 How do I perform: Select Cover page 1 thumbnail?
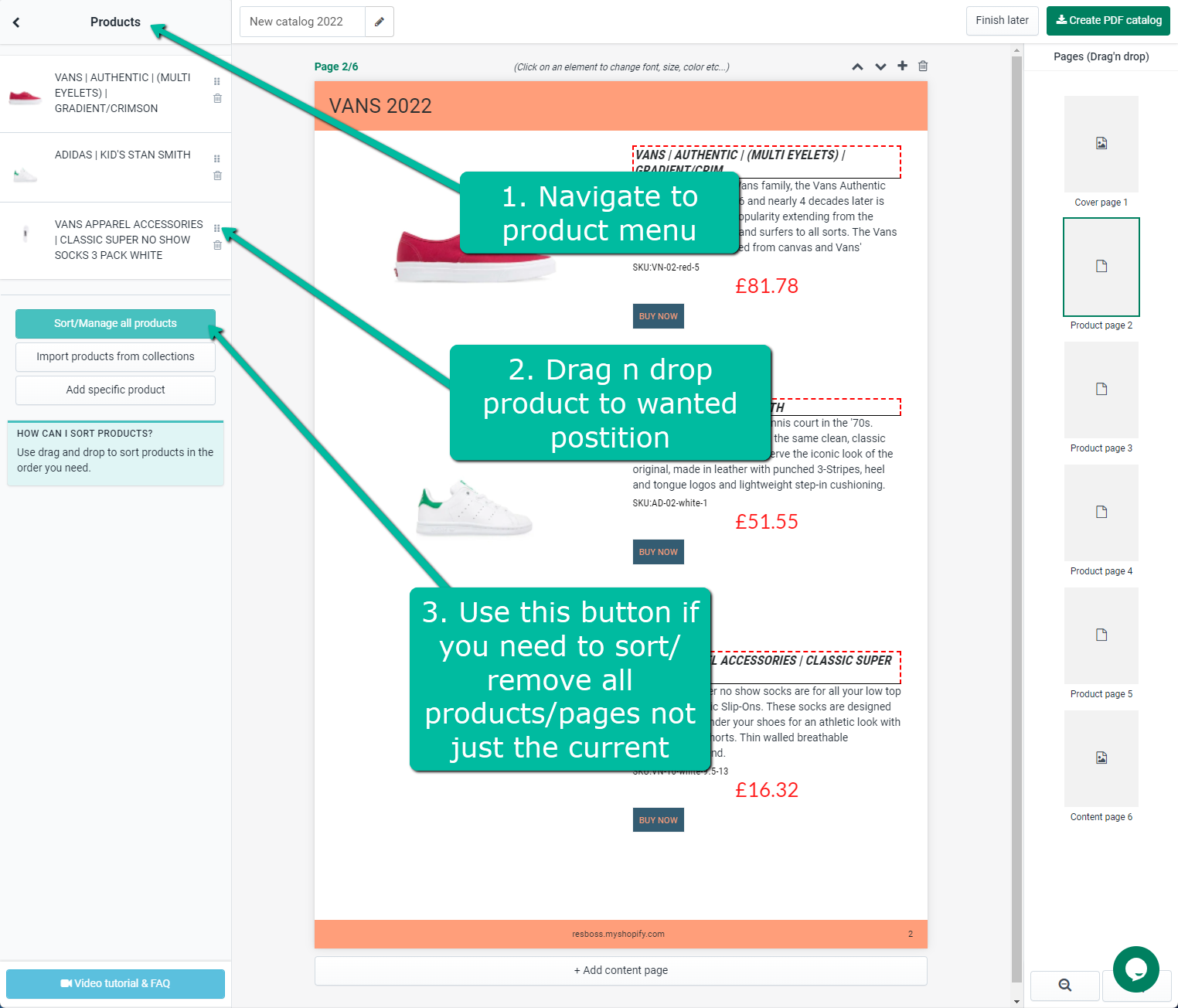coord(1101,144)
